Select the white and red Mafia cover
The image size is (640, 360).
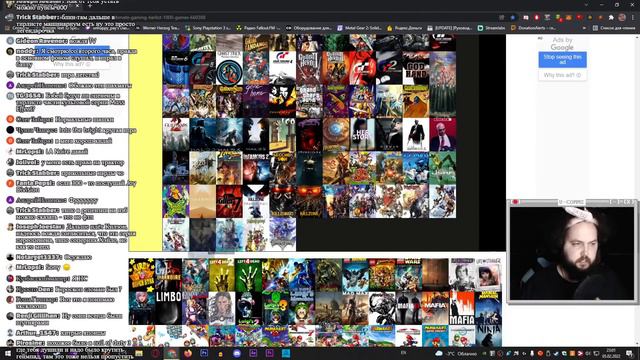[462, 308]
